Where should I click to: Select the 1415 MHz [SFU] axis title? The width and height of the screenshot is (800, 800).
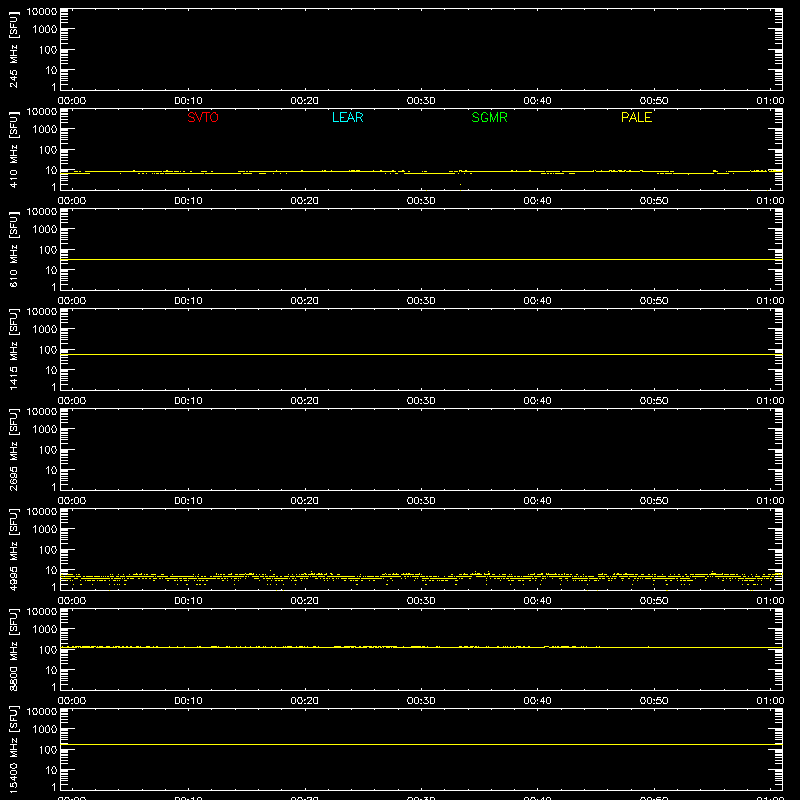pos(13,349)
